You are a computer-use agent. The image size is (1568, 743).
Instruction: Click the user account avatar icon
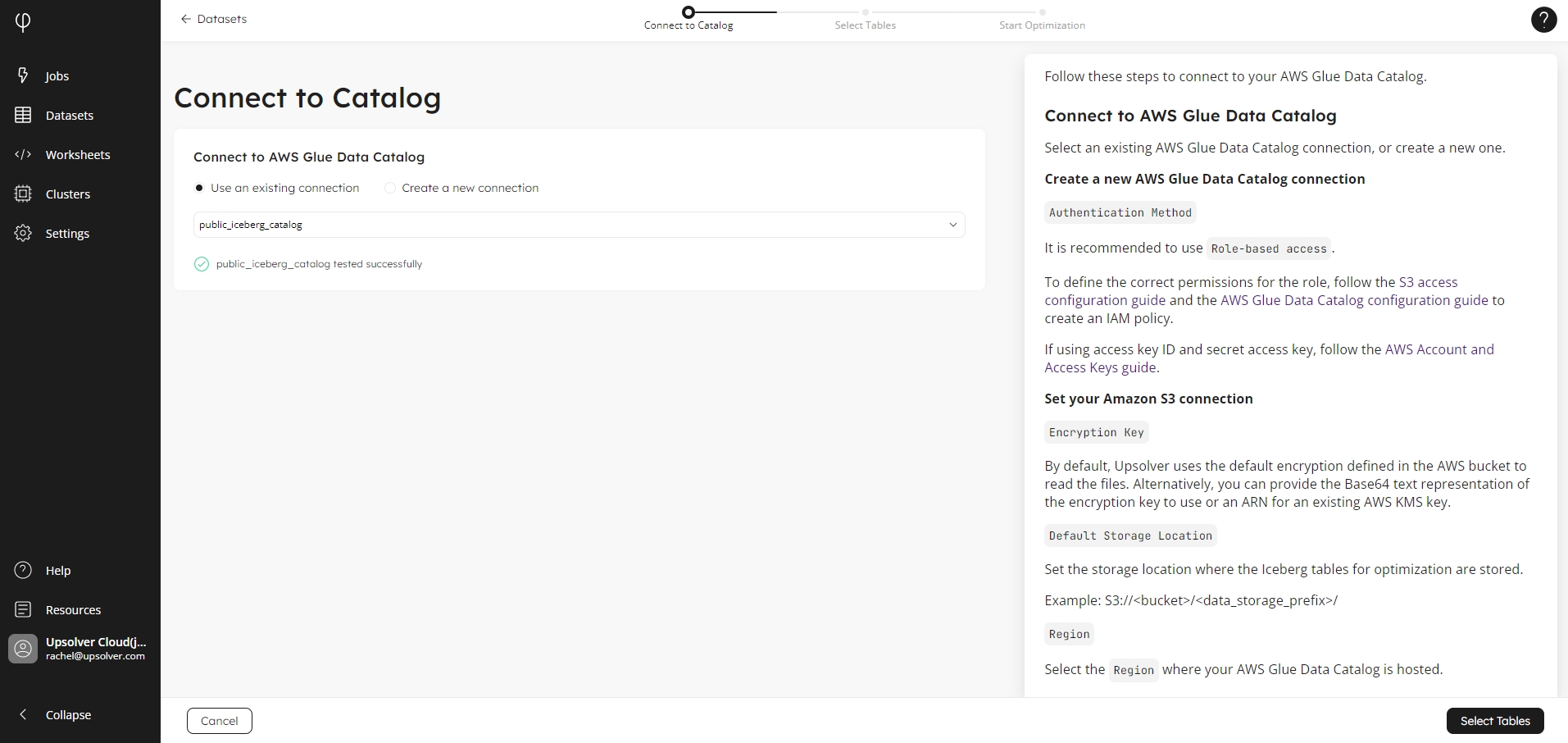point(23,649)
